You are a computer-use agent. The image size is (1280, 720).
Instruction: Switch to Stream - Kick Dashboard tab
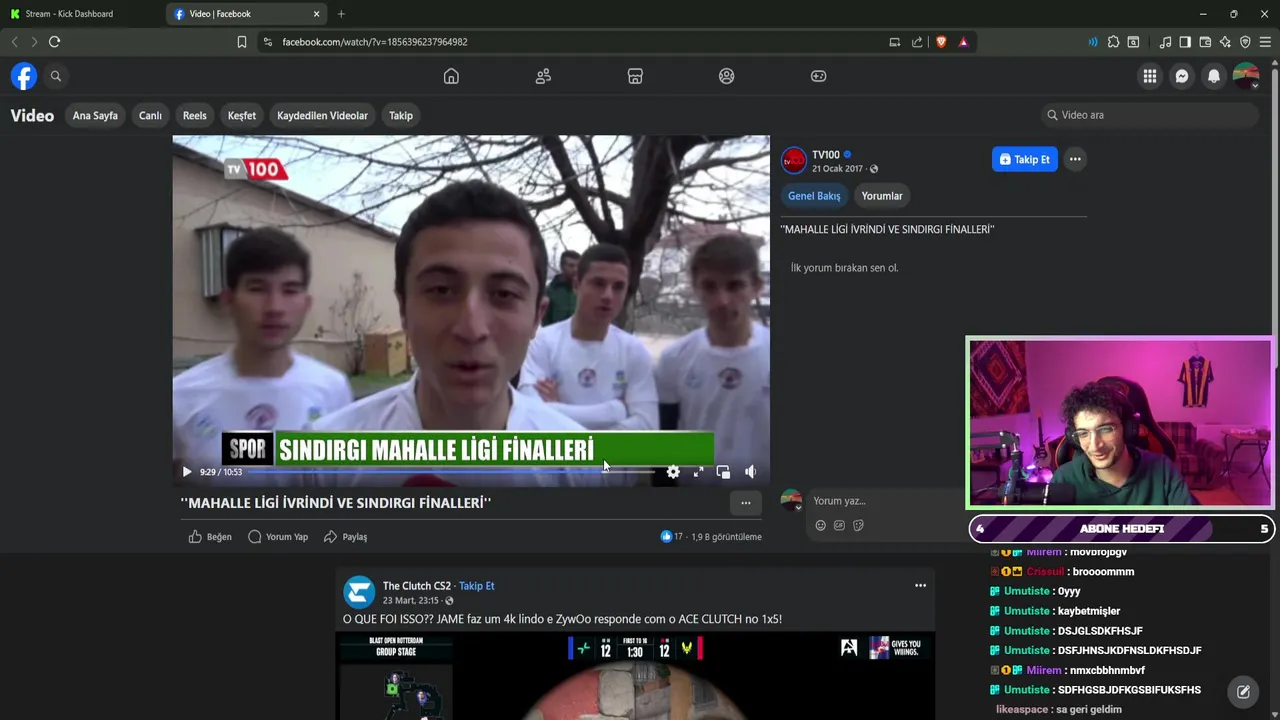coord(84,14)
